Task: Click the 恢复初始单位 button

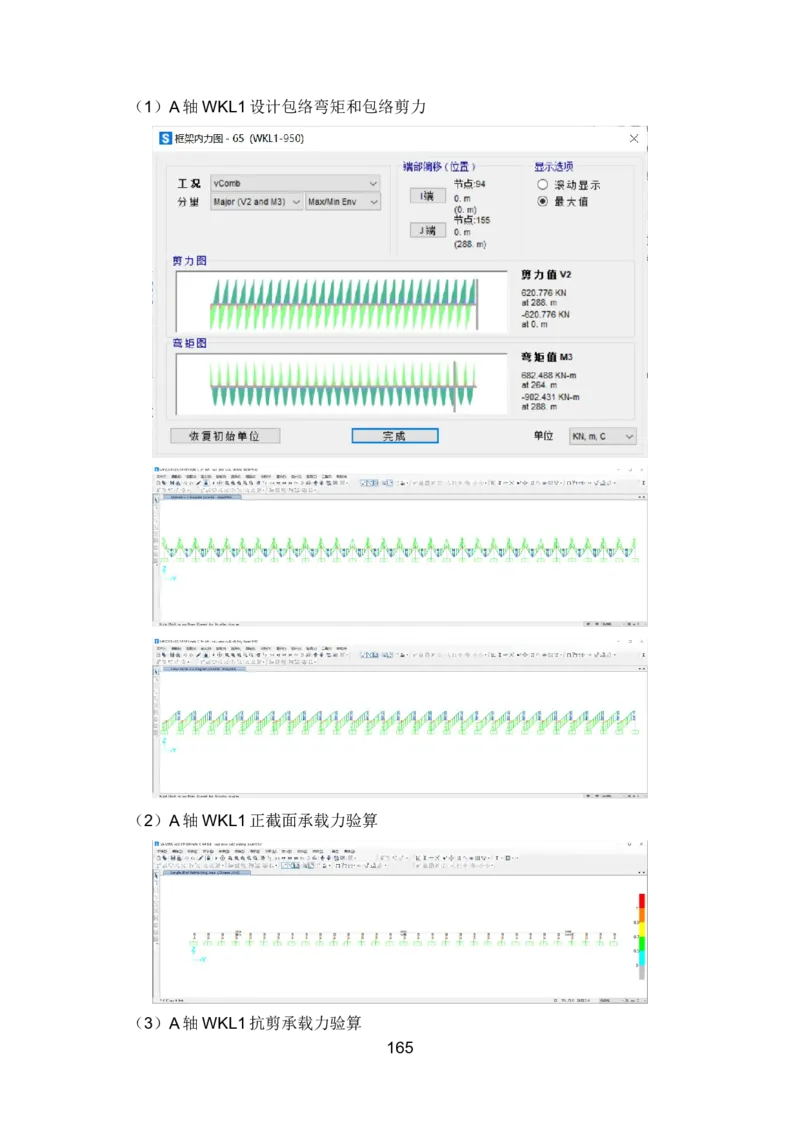Action: pos(222,435)
